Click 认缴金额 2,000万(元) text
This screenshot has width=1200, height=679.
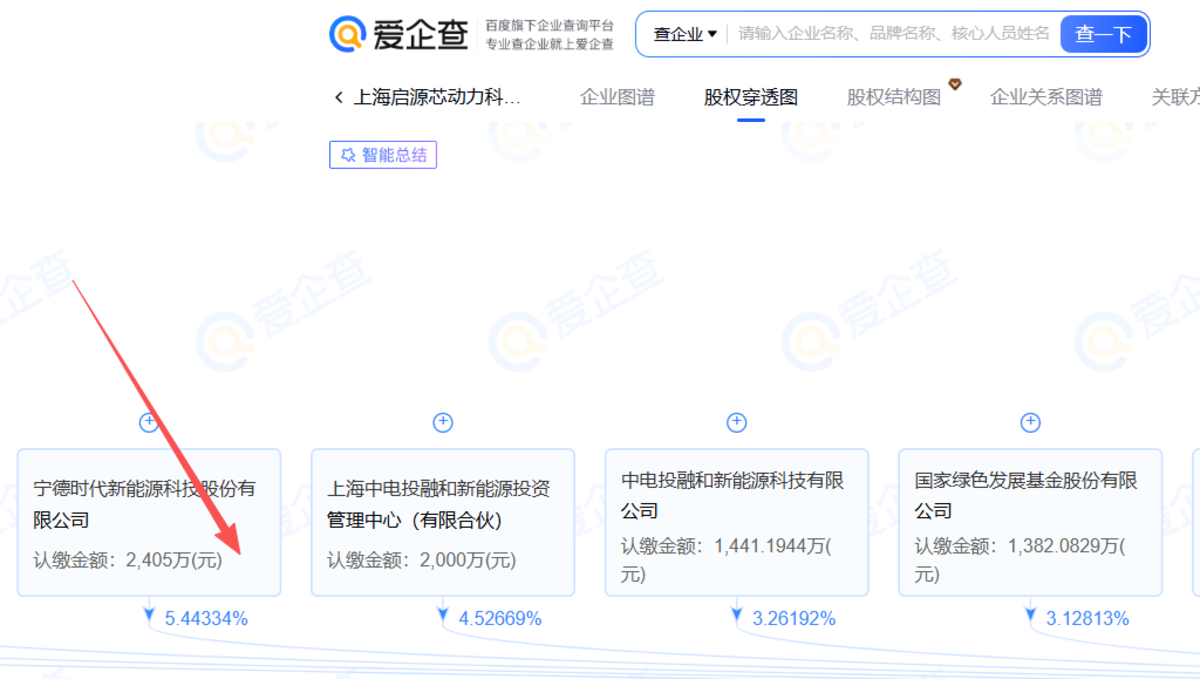click(x=422, y=560)
